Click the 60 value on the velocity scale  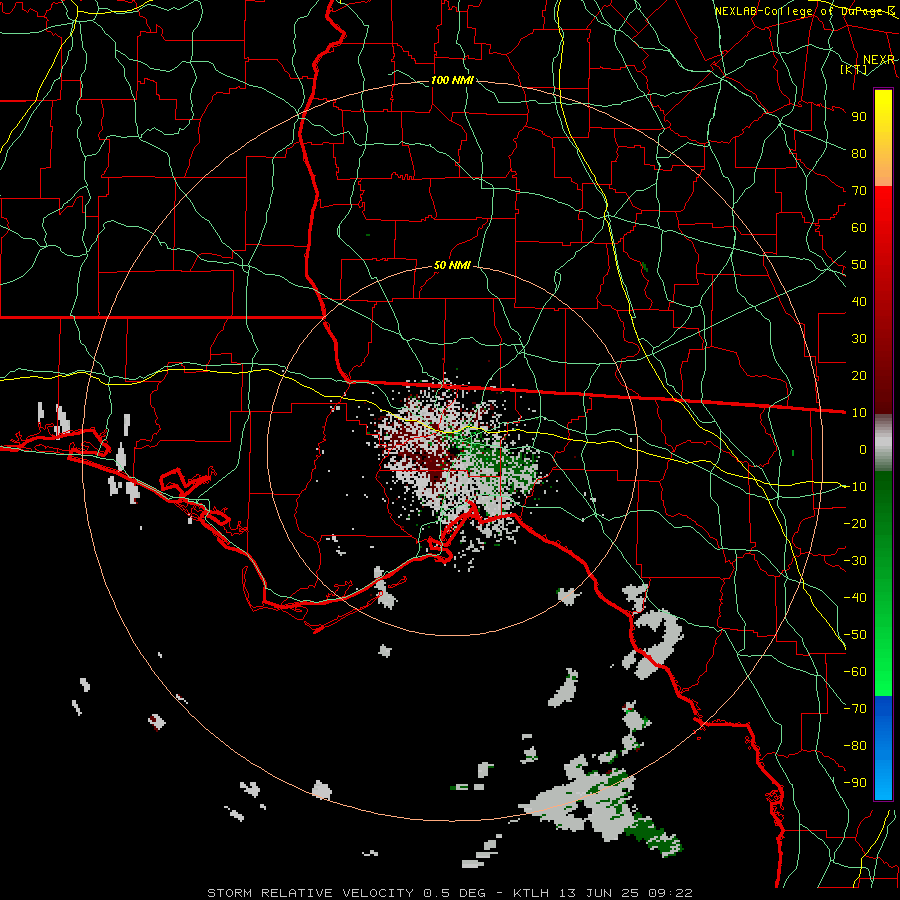tap(859, 227)
